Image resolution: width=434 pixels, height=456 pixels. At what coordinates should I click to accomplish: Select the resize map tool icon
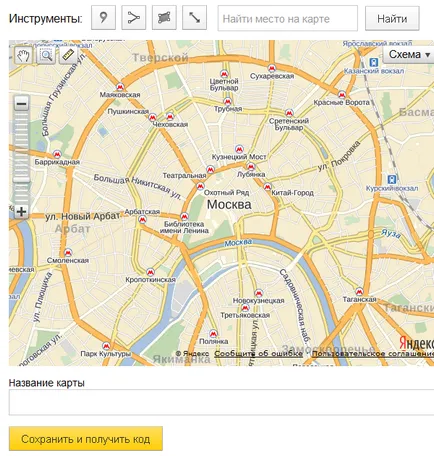pyautogui.click(x=194, y=18)
